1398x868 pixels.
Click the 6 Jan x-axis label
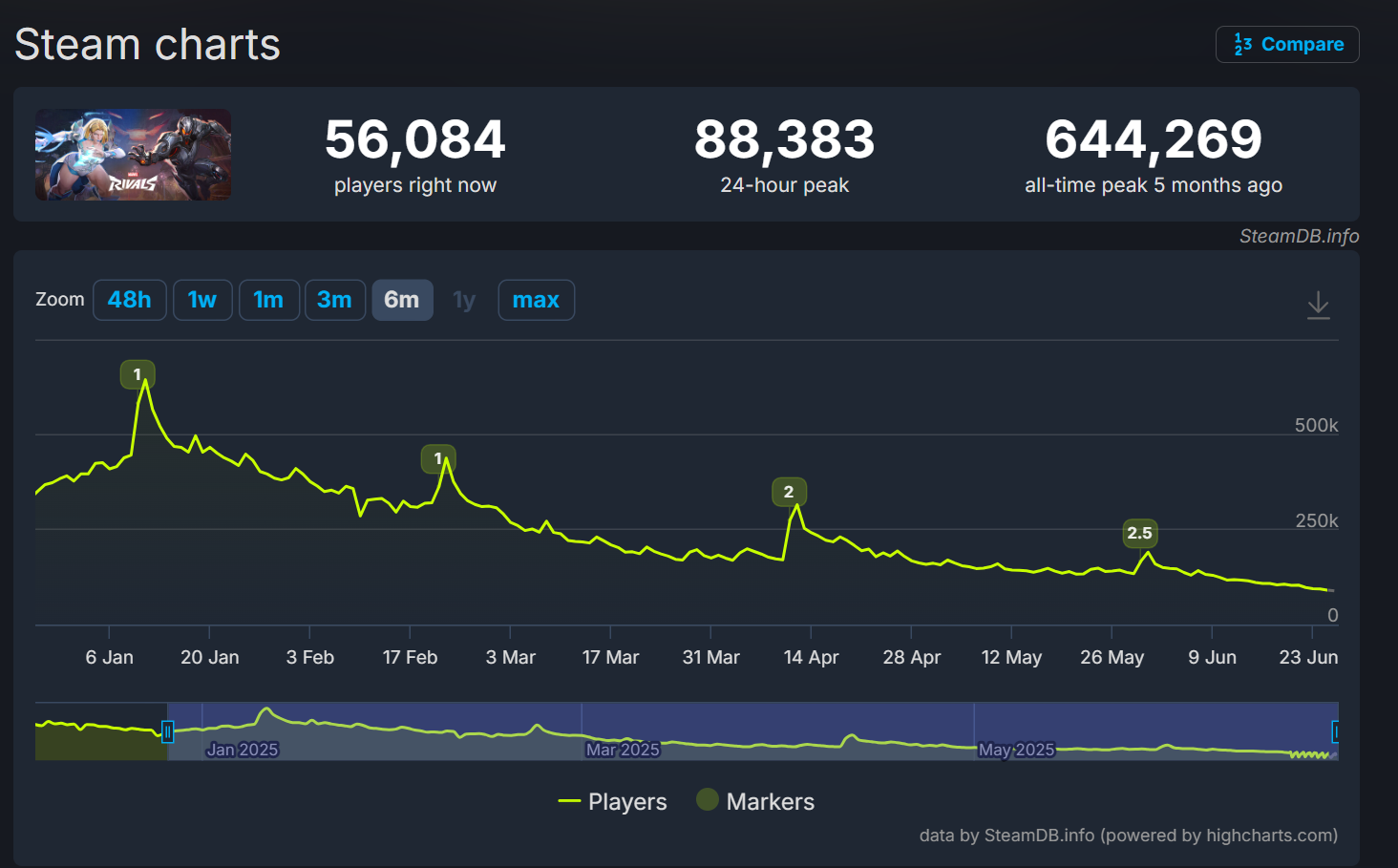109,657
